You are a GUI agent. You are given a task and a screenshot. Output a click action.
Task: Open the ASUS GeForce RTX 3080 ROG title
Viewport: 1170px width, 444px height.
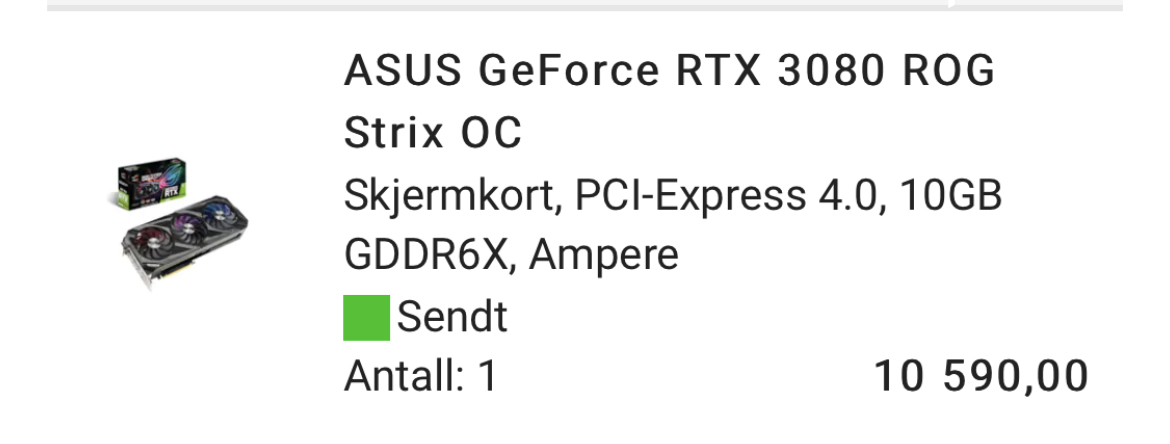(669, 72)
